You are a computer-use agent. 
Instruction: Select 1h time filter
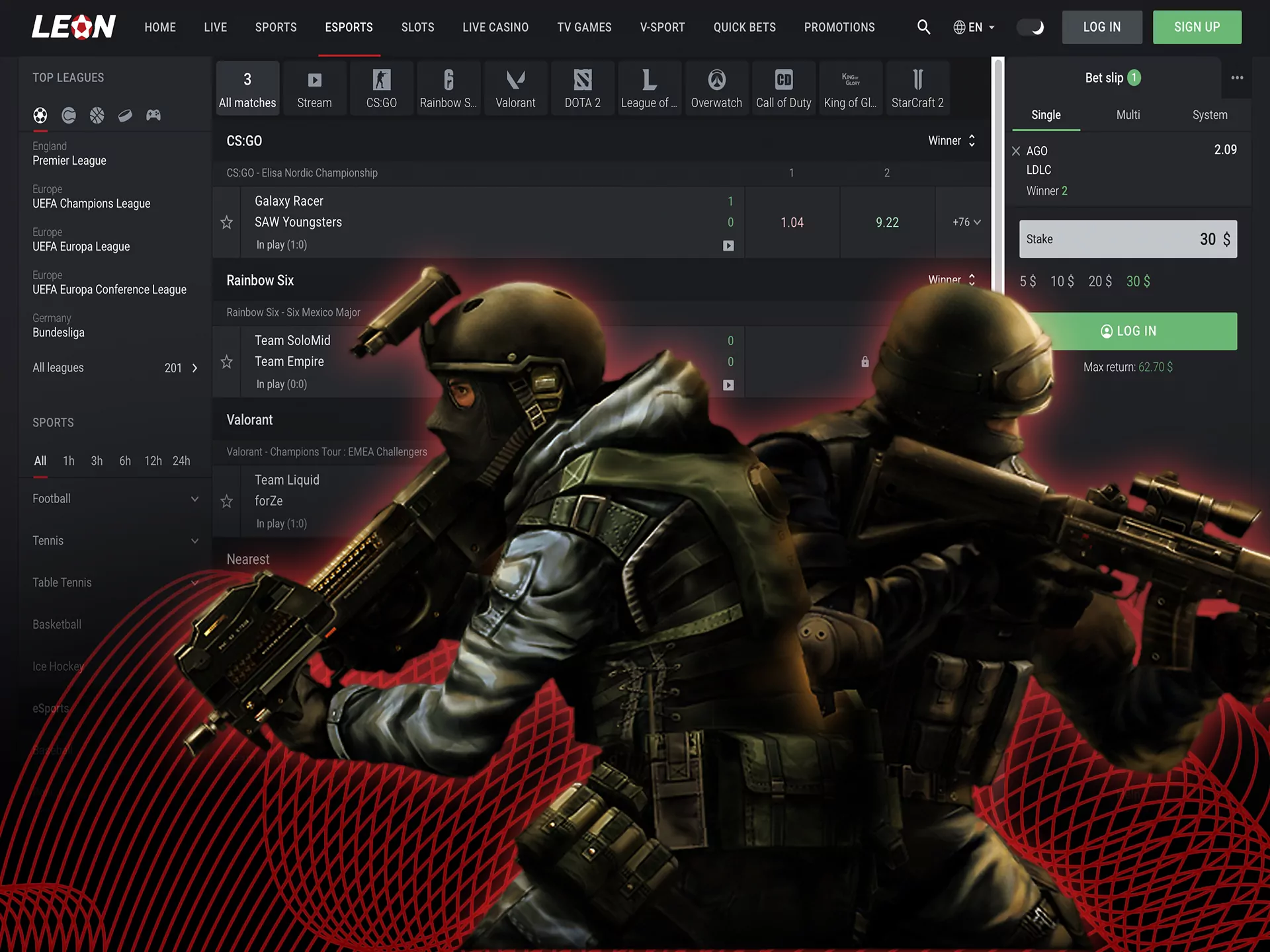point(69,461)
